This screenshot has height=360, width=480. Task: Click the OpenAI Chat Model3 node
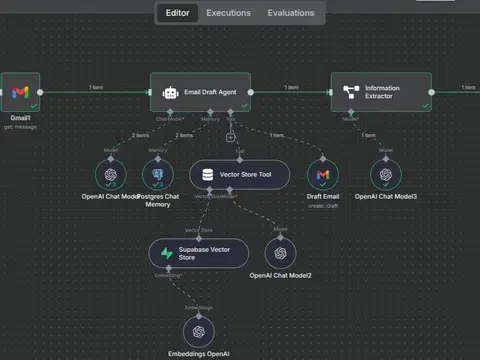[x=386, y=175]
